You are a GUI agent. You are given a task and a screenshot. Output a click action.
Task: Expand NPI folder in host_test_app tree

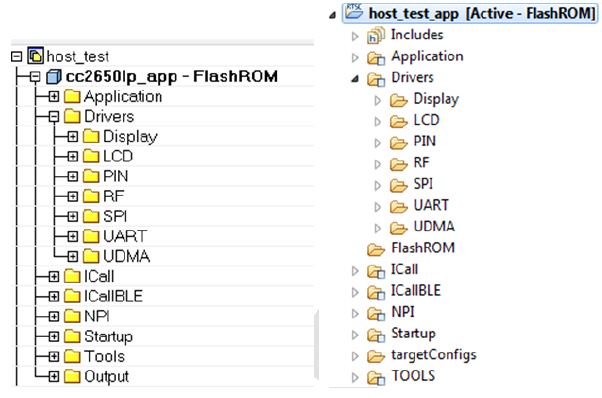point(355,314)
